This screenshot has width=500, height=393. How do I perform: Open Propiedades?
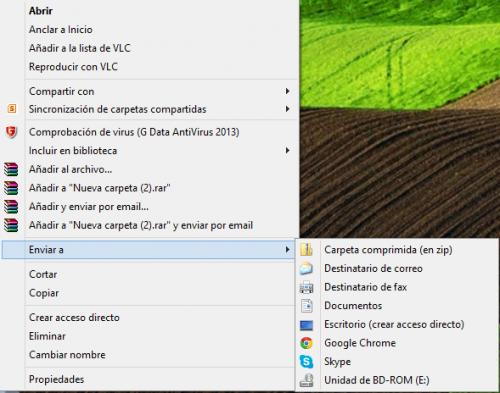click(56, 379)
